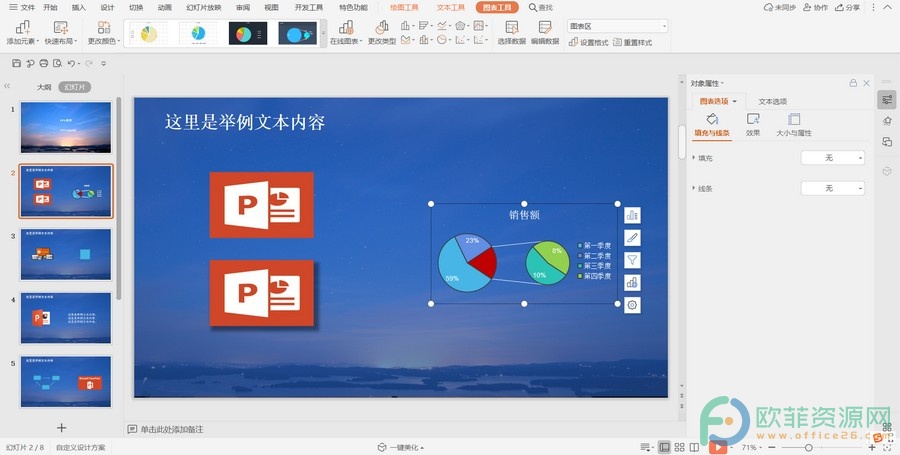Click to add notes (单击此处添加备注)
This screenshot has width=900, height=455.
pyautogui.click(x=172, y=429)
